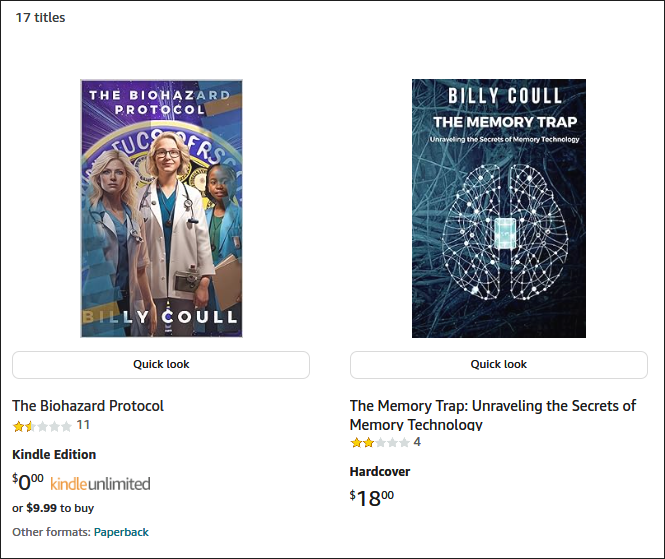The image size is (665, 559).
Task: Open the Paperback format link
Action: [x=121, y=532]
